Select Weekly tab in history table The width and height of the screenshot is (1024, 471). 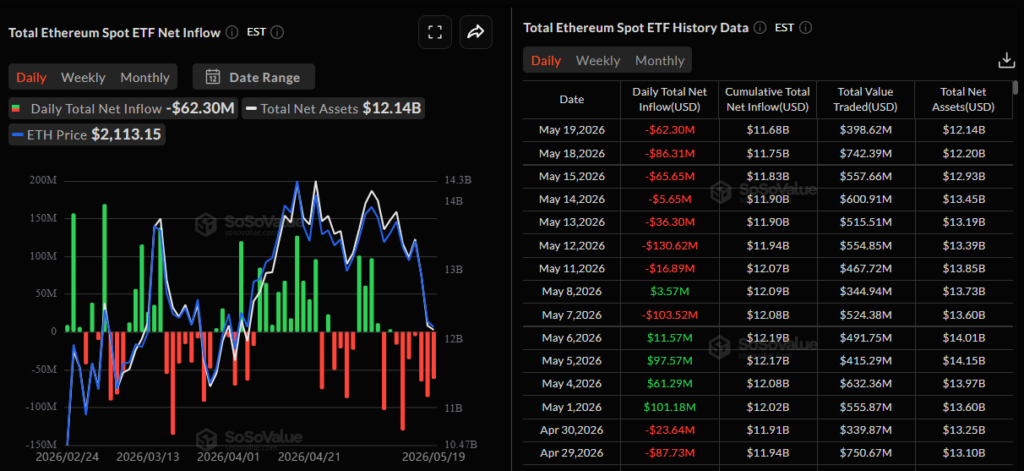[598, 61]
